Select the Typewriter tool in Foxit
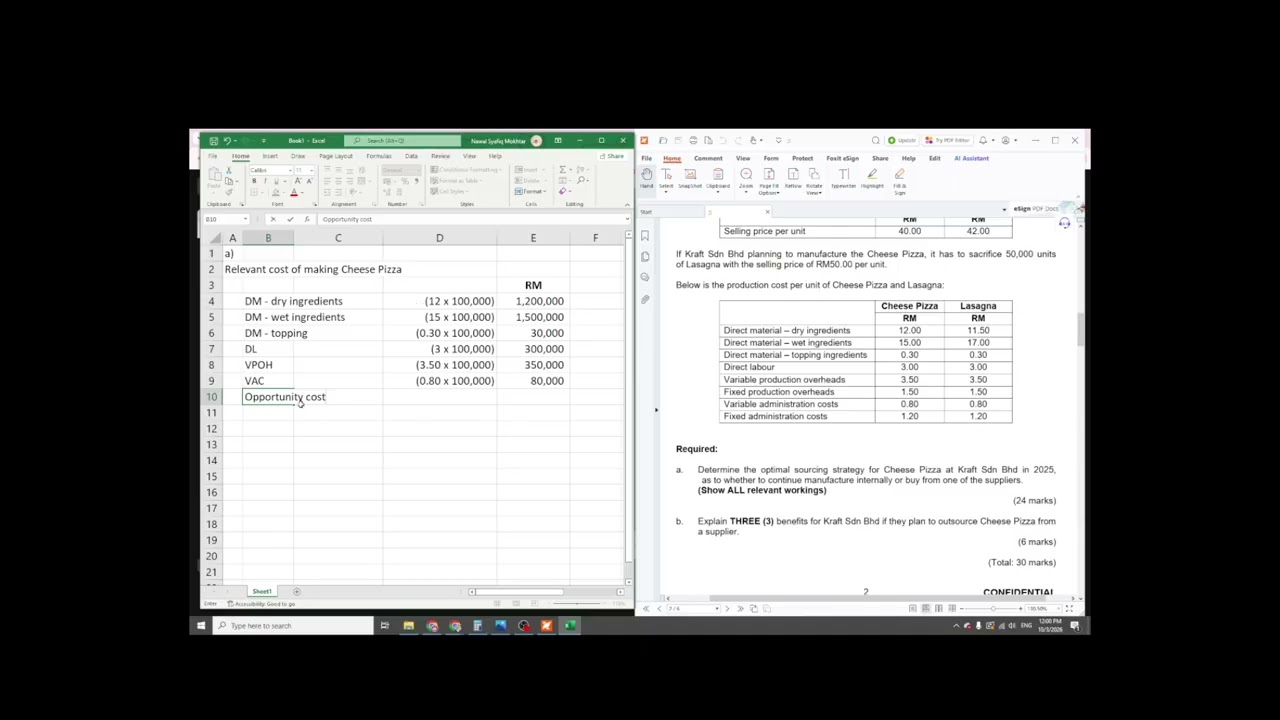 point(844,178)
